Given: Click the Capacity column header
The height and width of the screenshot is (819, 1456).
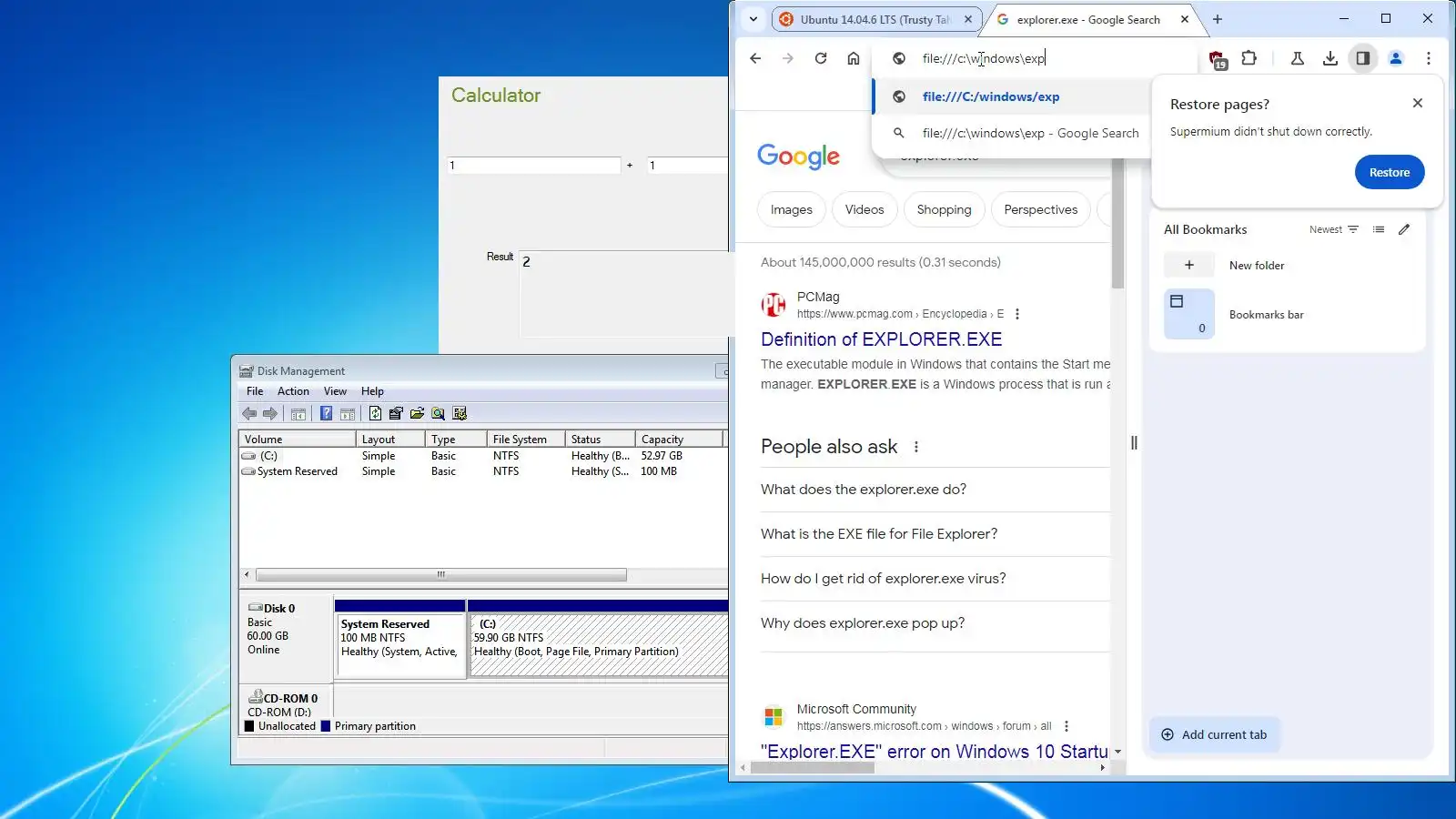Looking at the screenshot, I should pos(679,440).
